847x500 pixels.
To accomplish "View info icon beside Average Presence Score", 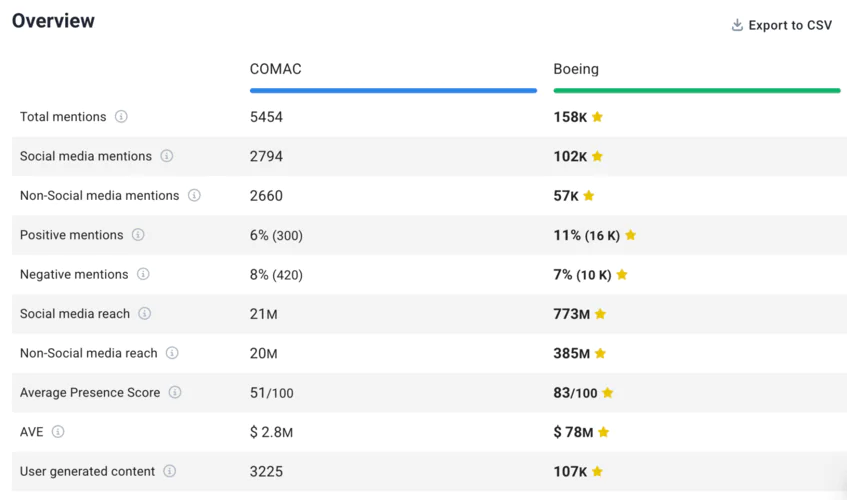I will 174,393.
